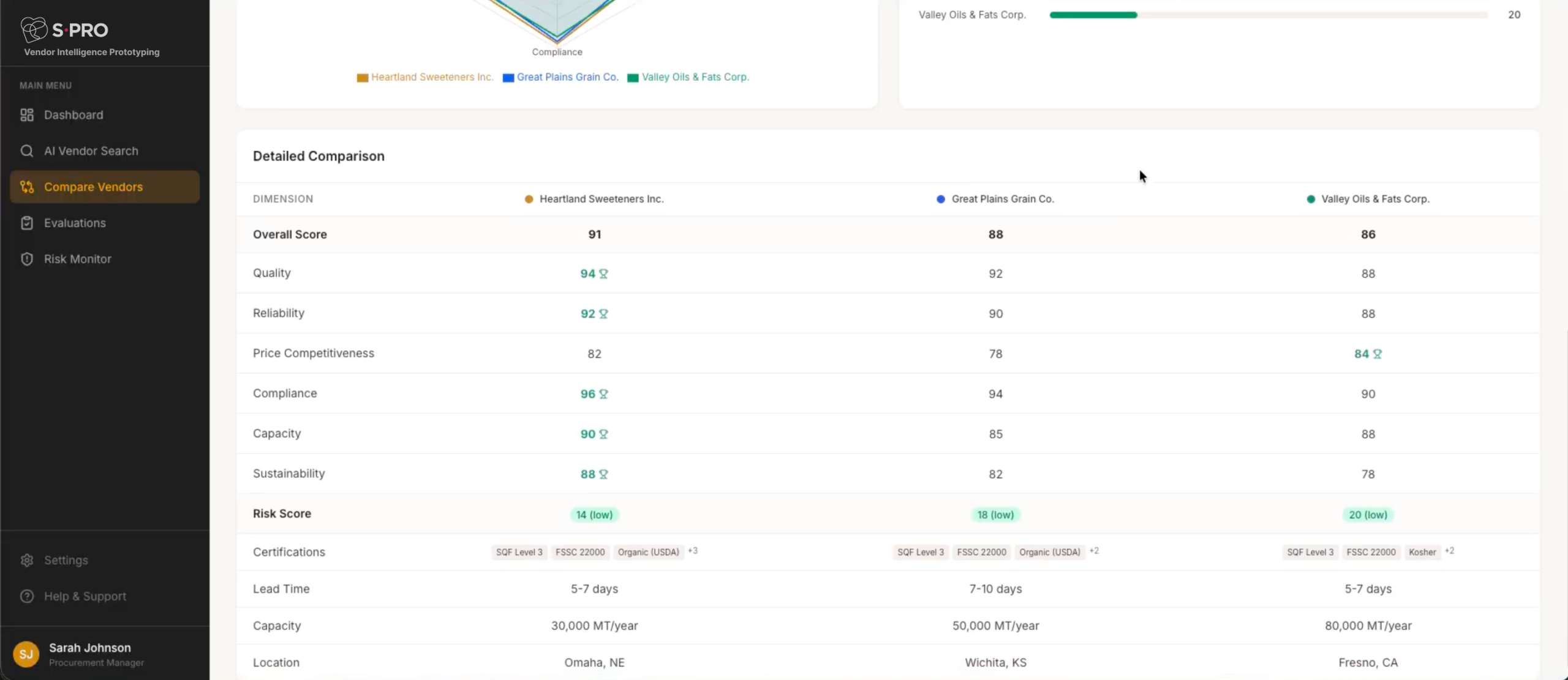Open Dashboard via its grid icon
This screenshot has height=680, width=1568.
27,115
